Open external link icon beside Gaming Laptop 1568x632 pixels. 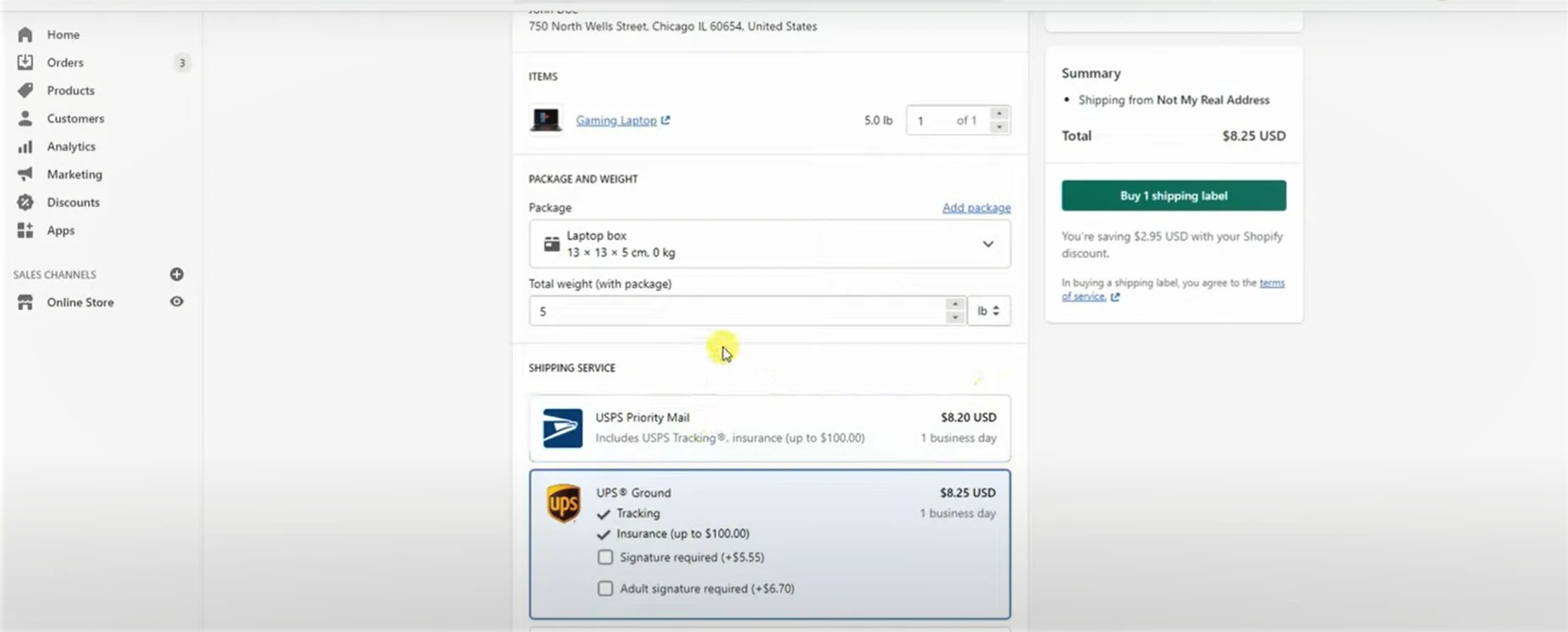click(x=665, y=120)
